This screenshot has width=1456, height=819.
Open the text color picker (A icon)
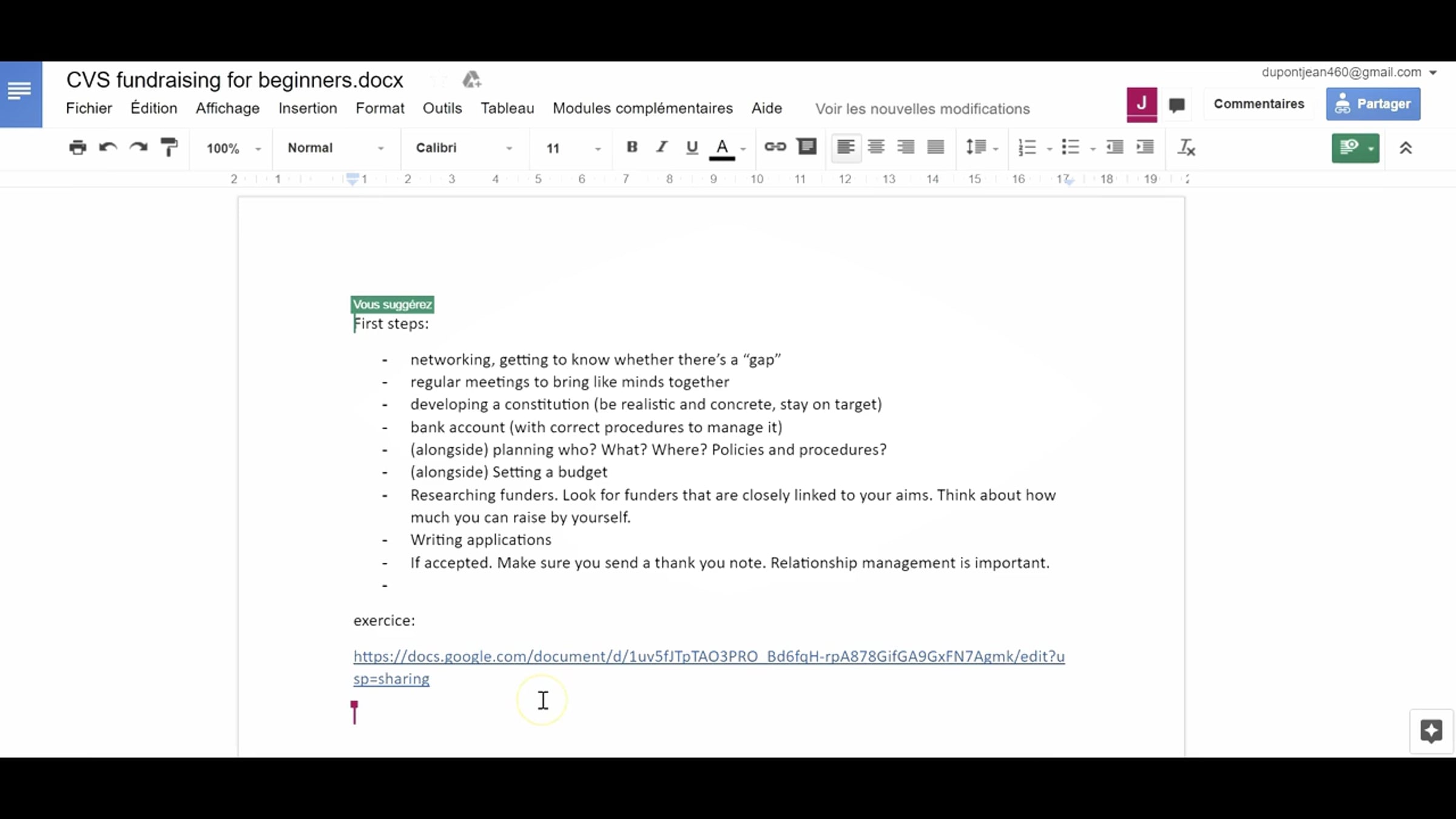[721, 147]
